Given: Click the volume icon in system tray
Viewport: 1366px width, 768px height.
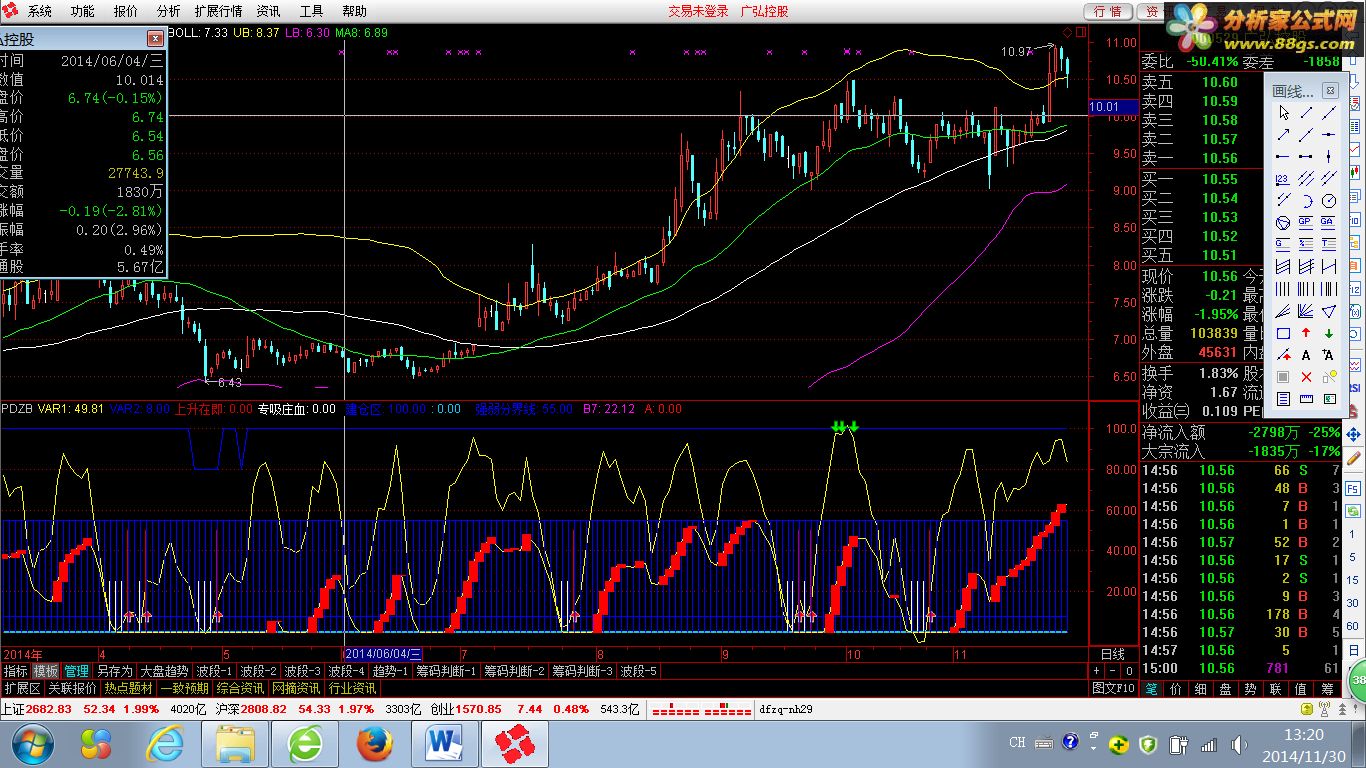Looking at the screenshot, I should point(1239,743).
